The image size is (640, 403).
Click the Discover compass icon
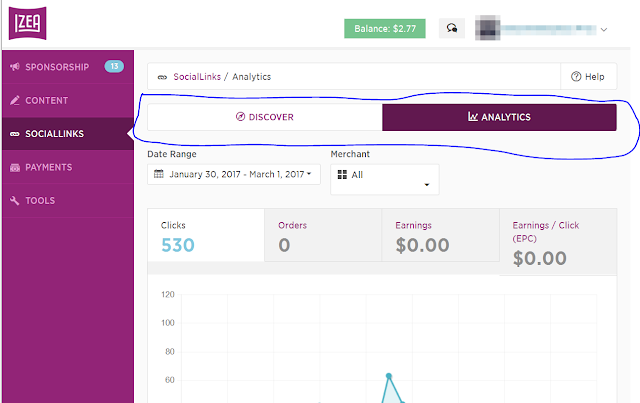[x=240, y=117]
